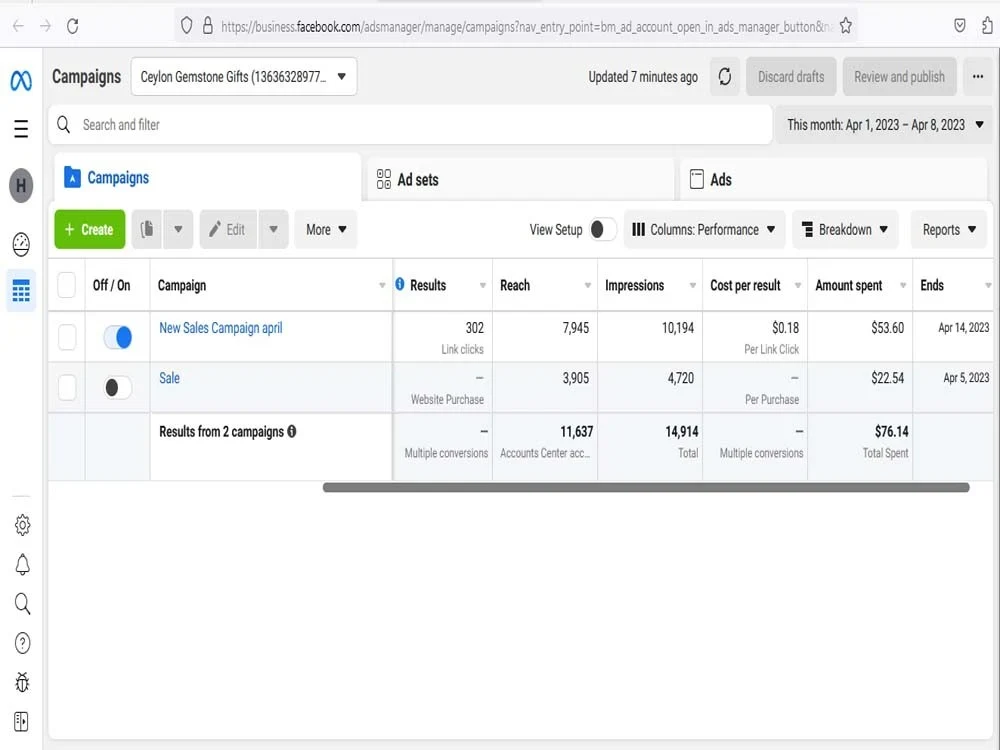Viewport: 1000px width, 750px height.
Task: Click the $76.14 Total Spent value
Action: [891, 432]
